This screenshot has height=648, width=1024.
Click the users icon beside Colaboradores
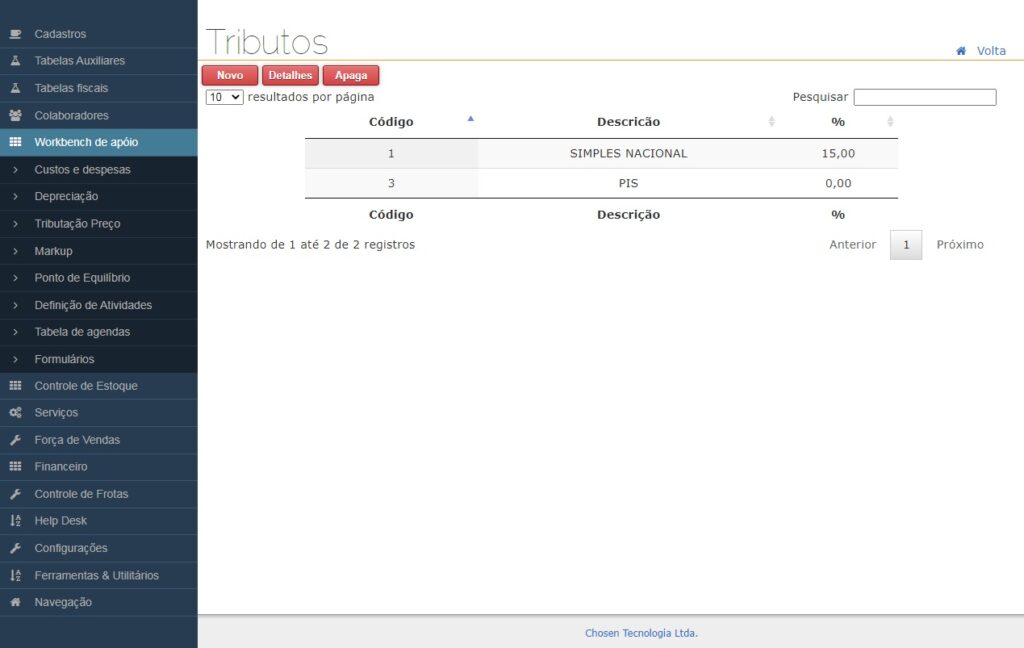15,115
